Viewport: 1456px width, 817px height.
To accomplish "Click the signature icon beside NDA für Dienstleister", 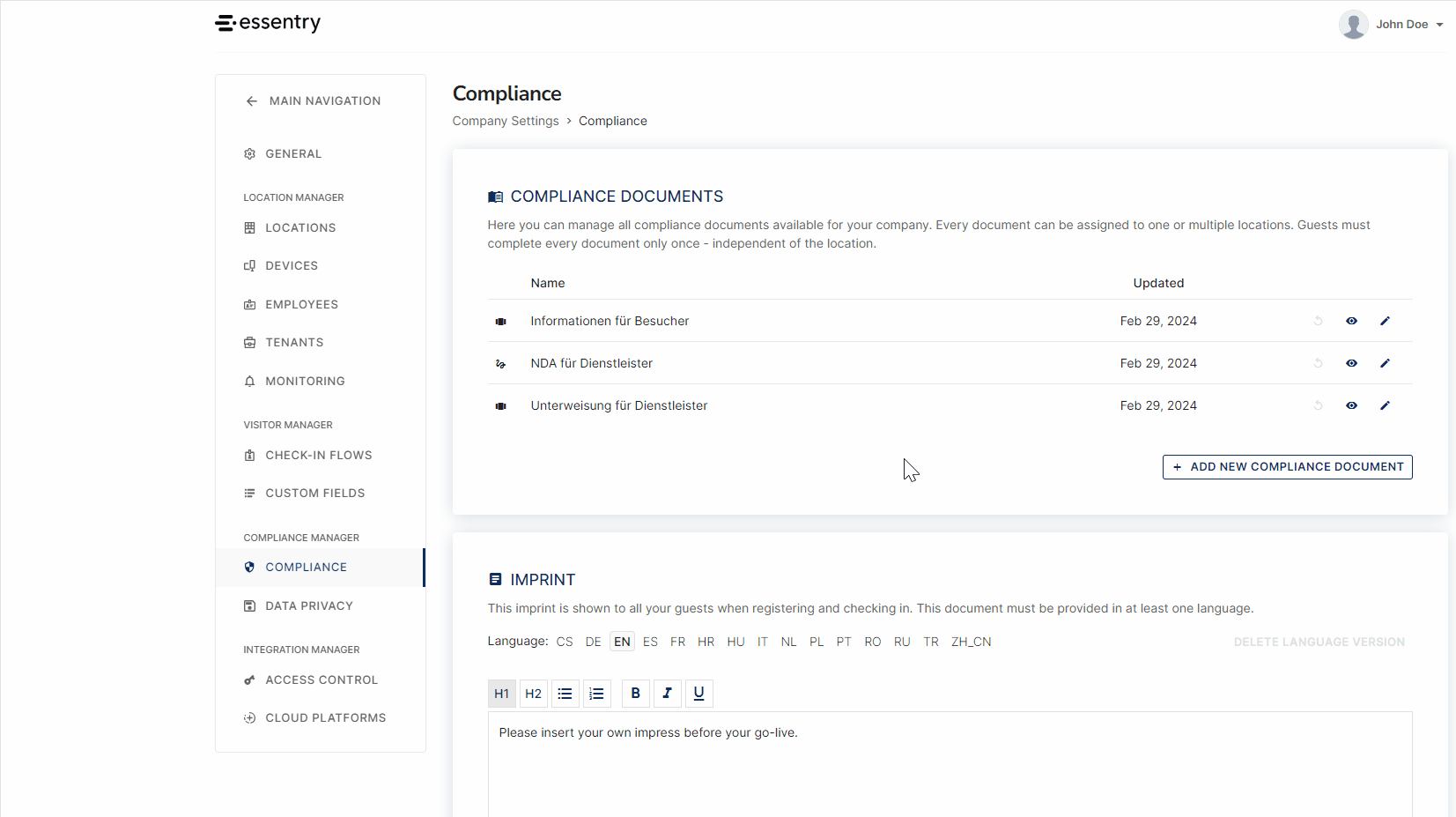I will click(x=500, y=365).
